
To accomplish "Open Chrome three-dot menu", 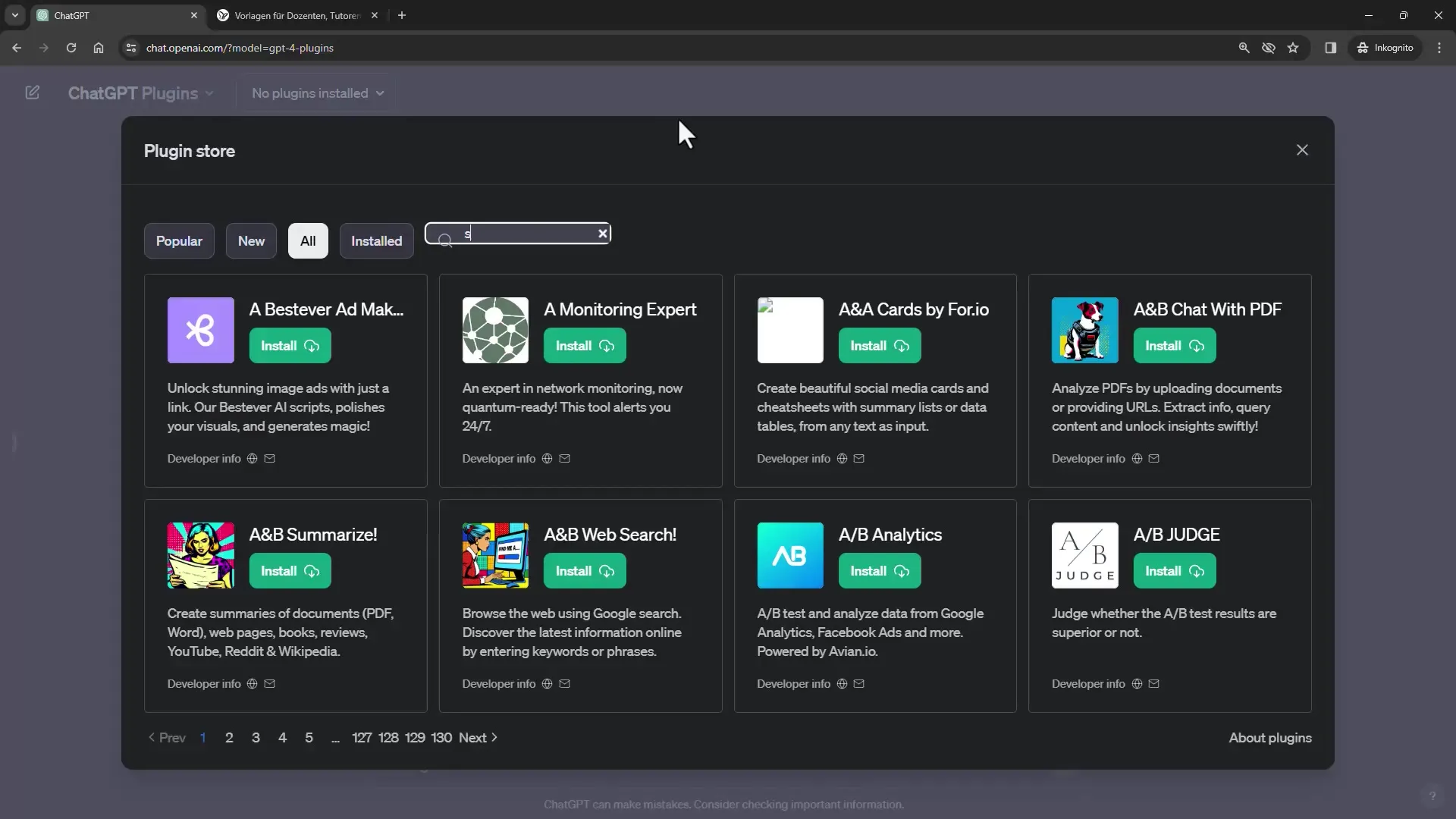I will [1439, 48].
